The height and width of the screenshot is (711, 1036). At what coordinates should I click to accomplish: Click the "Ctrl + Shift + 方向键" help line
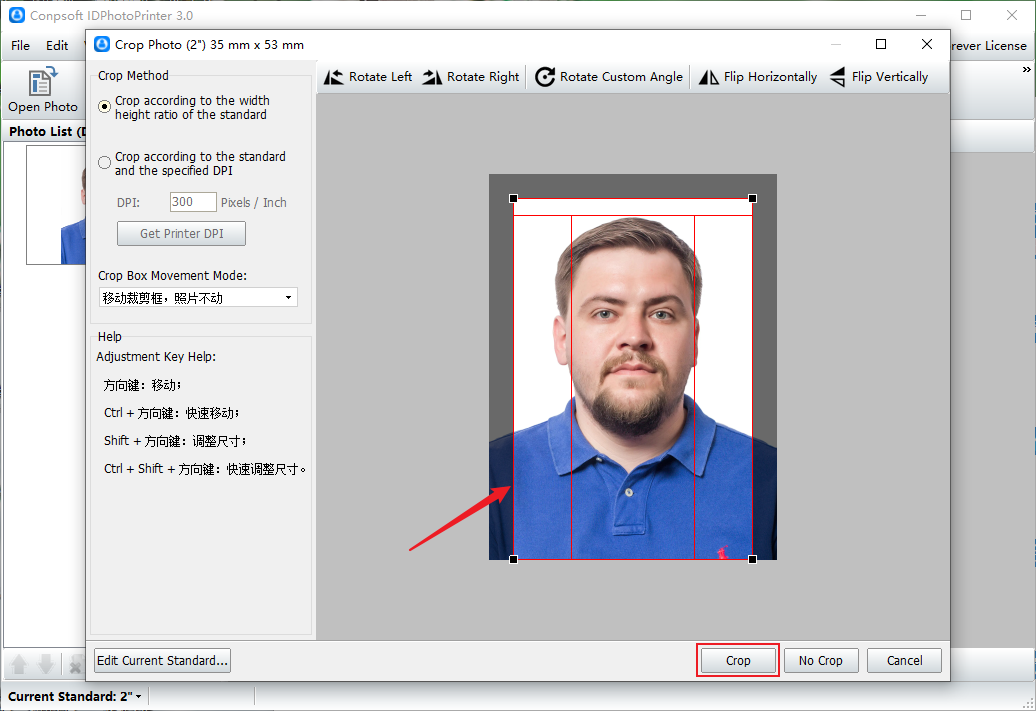click(205, 469)
